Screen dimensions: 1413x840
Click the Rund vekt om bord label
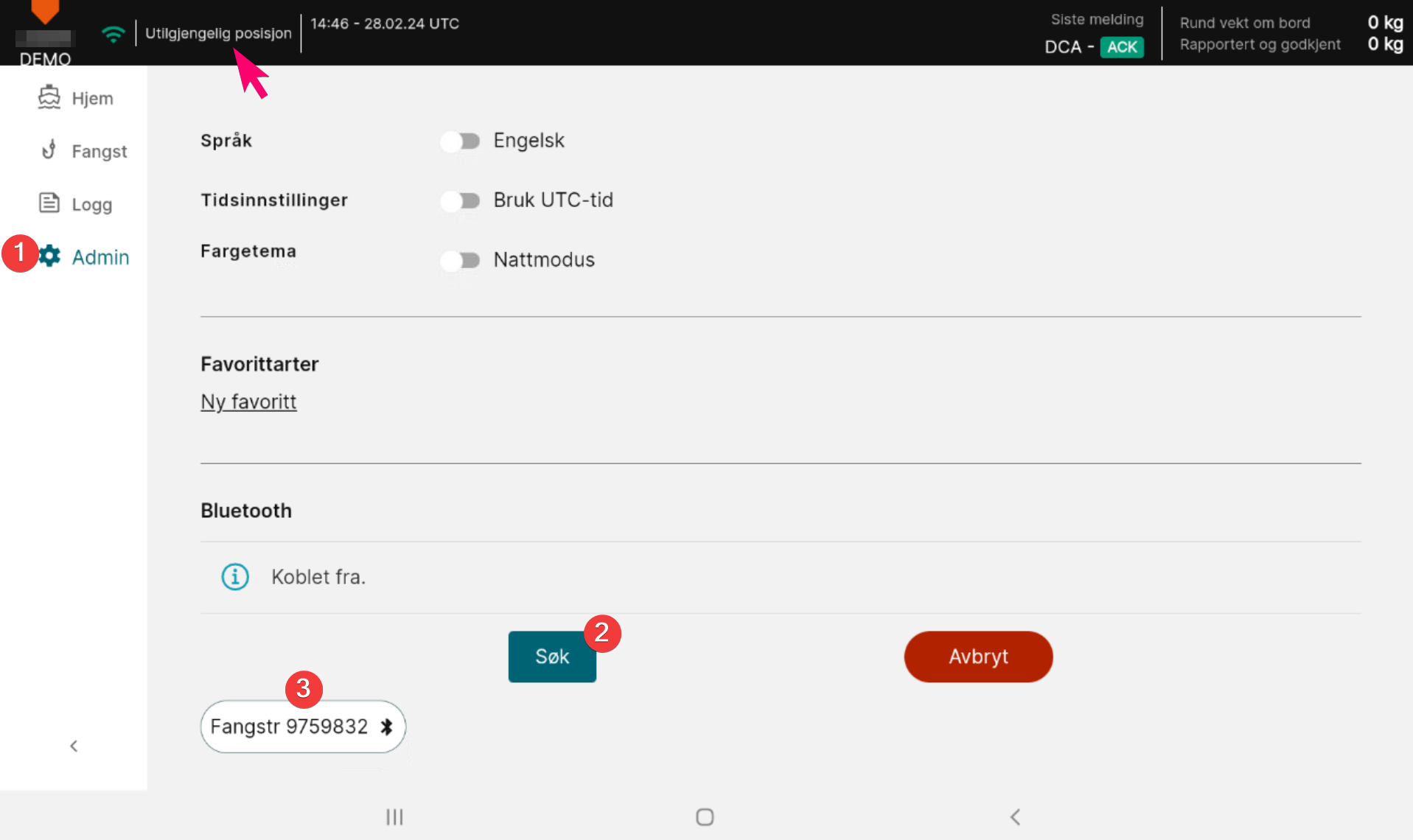click(x=1245, y=23)
